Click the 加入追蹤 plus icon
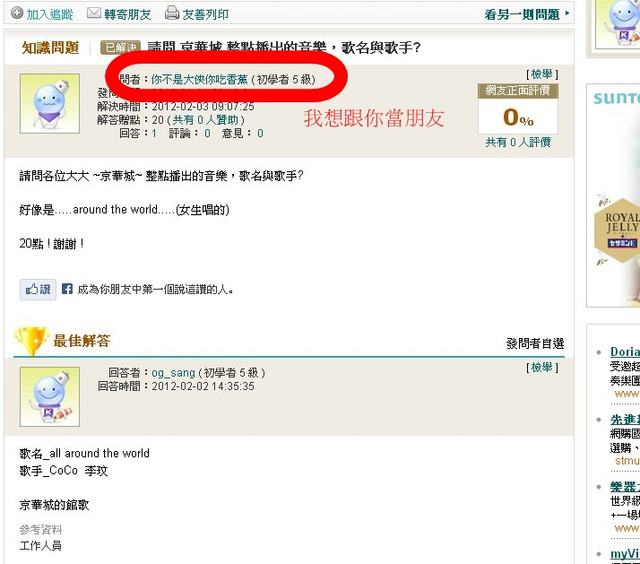 pos(17,13)
